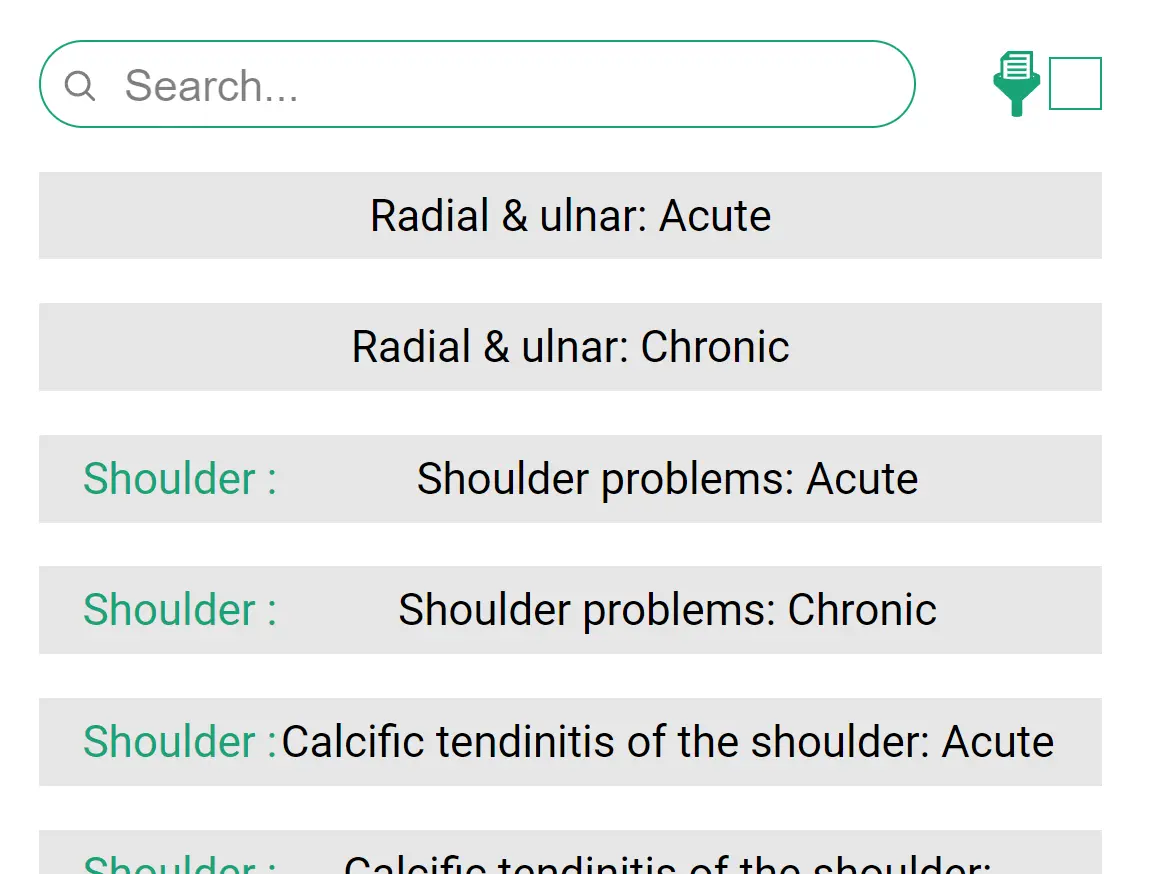Tick the checkbox beside the filter icon
This screenshot has height=874, width=1156.
1075,84
